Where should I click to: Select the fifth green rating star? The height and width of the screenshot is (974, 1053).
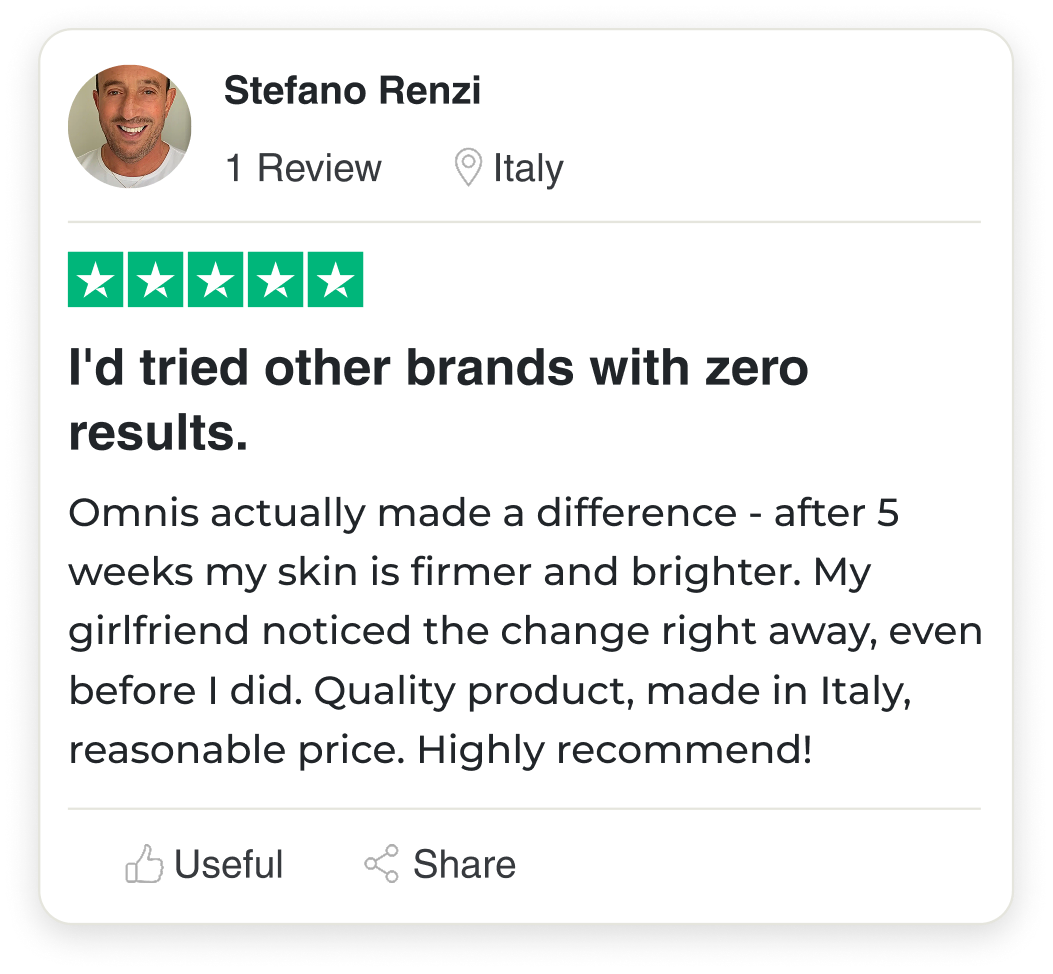[334, 280]
